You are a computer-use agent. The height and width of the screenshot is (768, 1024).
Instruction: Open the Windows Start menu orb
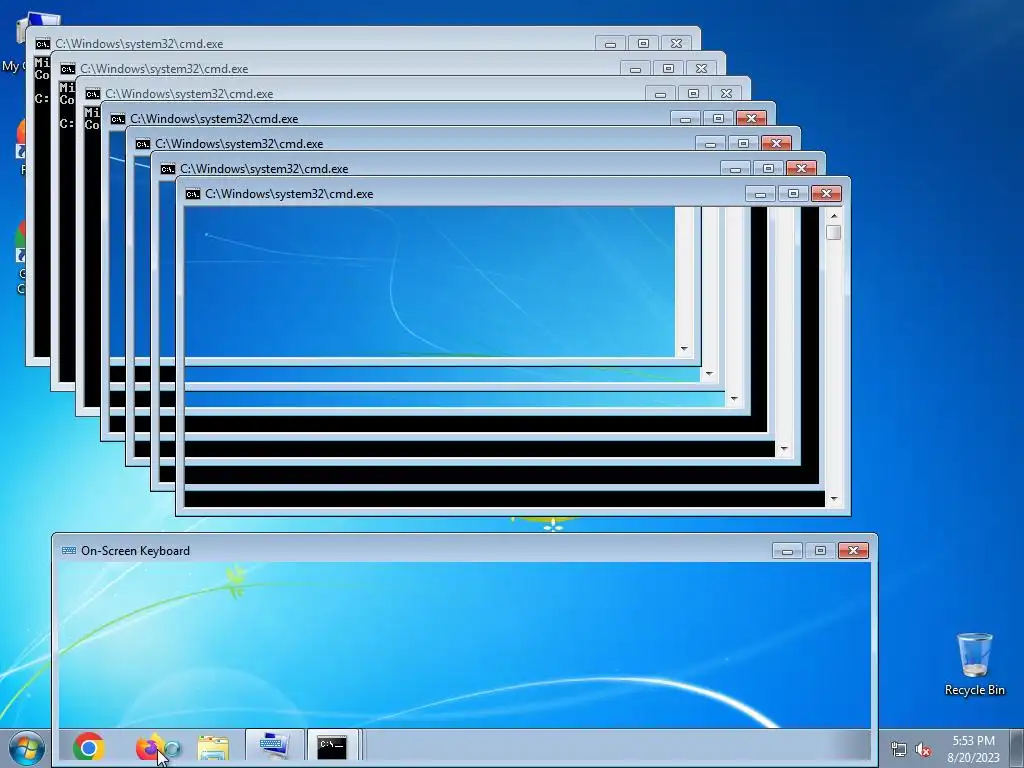[x=25, y=748]
